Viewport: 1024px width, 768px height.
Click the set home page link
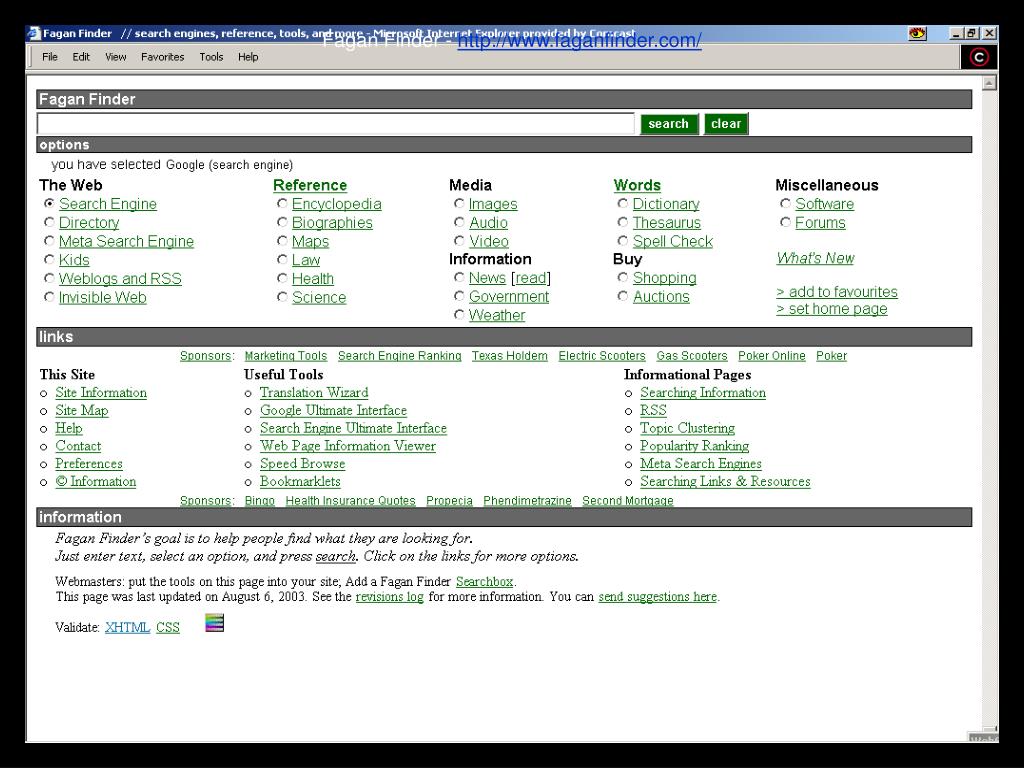tap(831, 309)
